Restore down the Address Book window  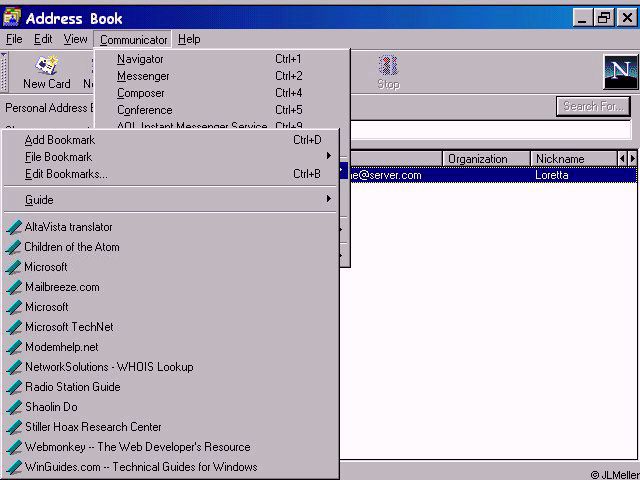tap(604, 18)
